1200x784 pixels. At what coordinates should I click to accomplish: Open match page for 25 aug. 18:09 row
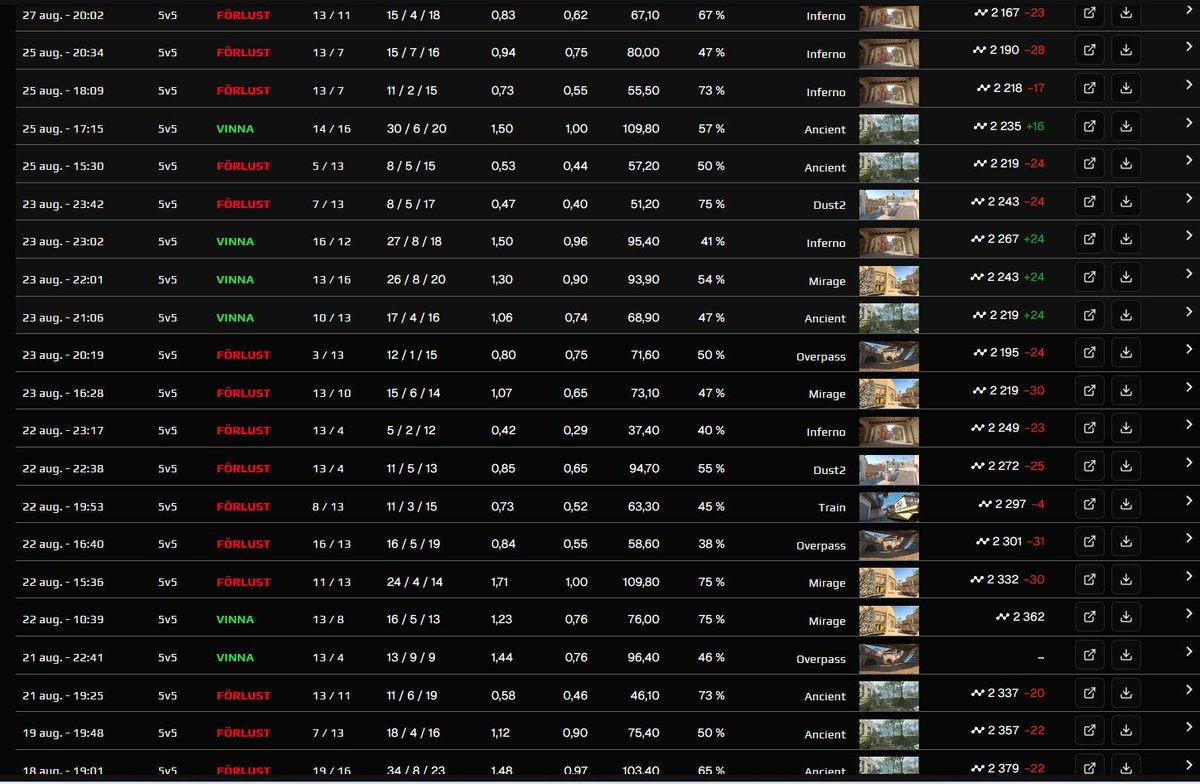click(x=1089, y=88)
